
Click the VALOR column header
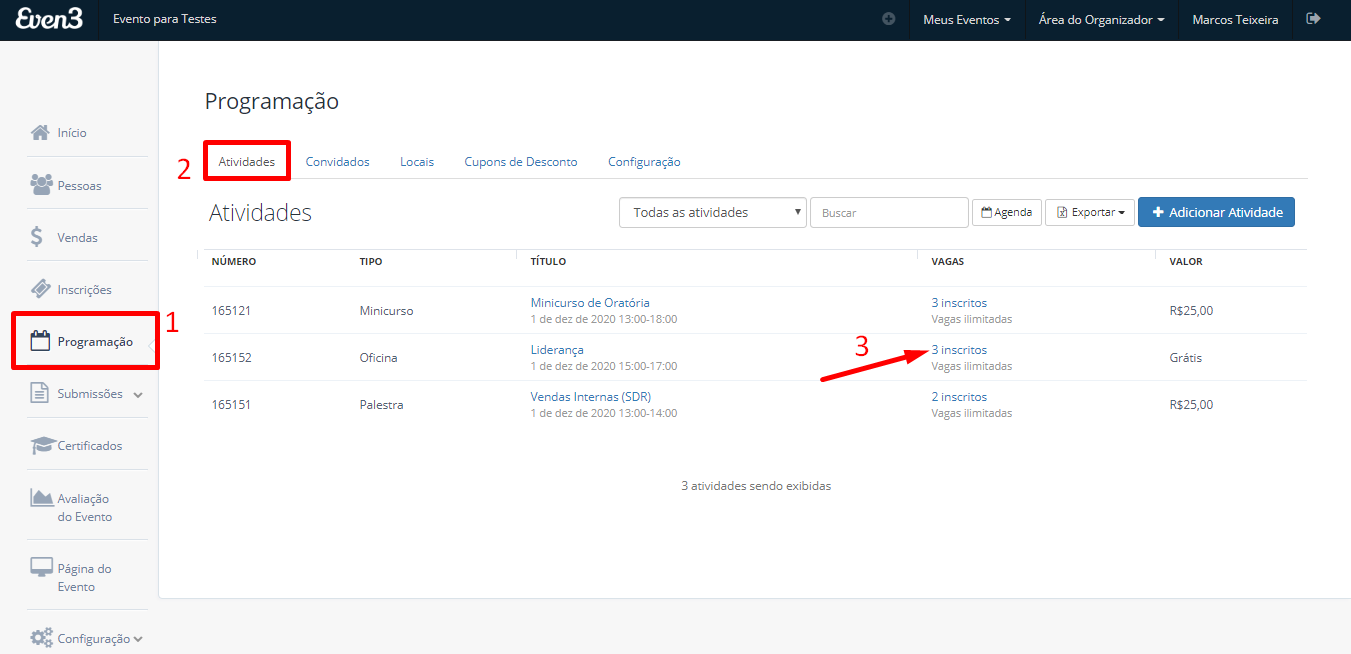tap(1186, 261)
